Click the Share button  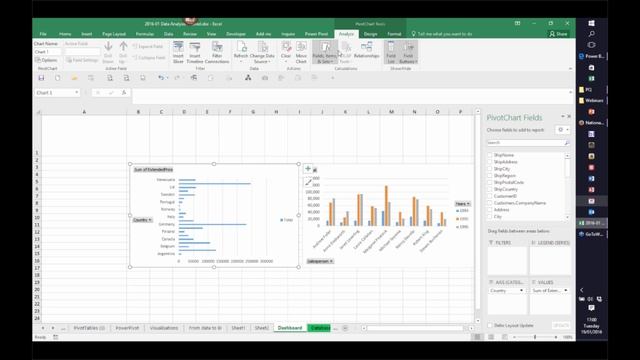(x=558, y=34)
